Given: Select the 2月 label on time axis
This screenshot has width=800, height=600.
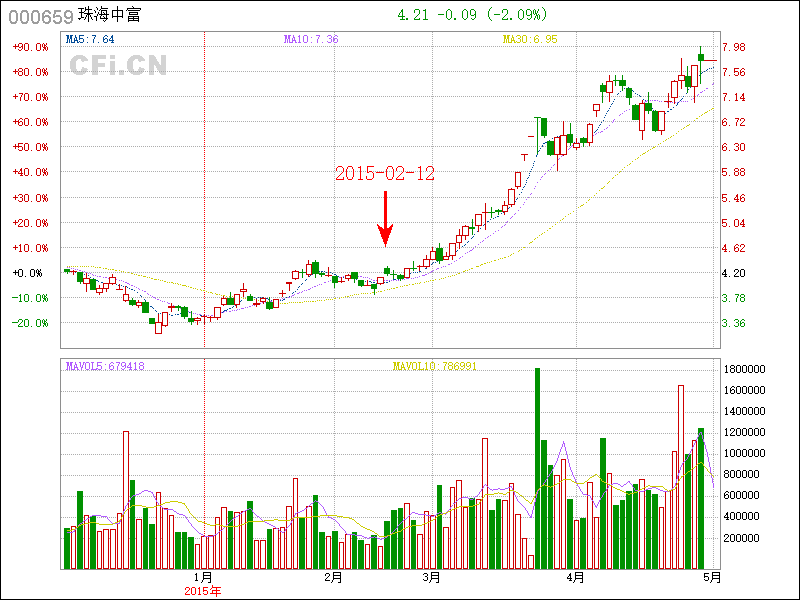Looking at the screenshot, I should (334, 577).
